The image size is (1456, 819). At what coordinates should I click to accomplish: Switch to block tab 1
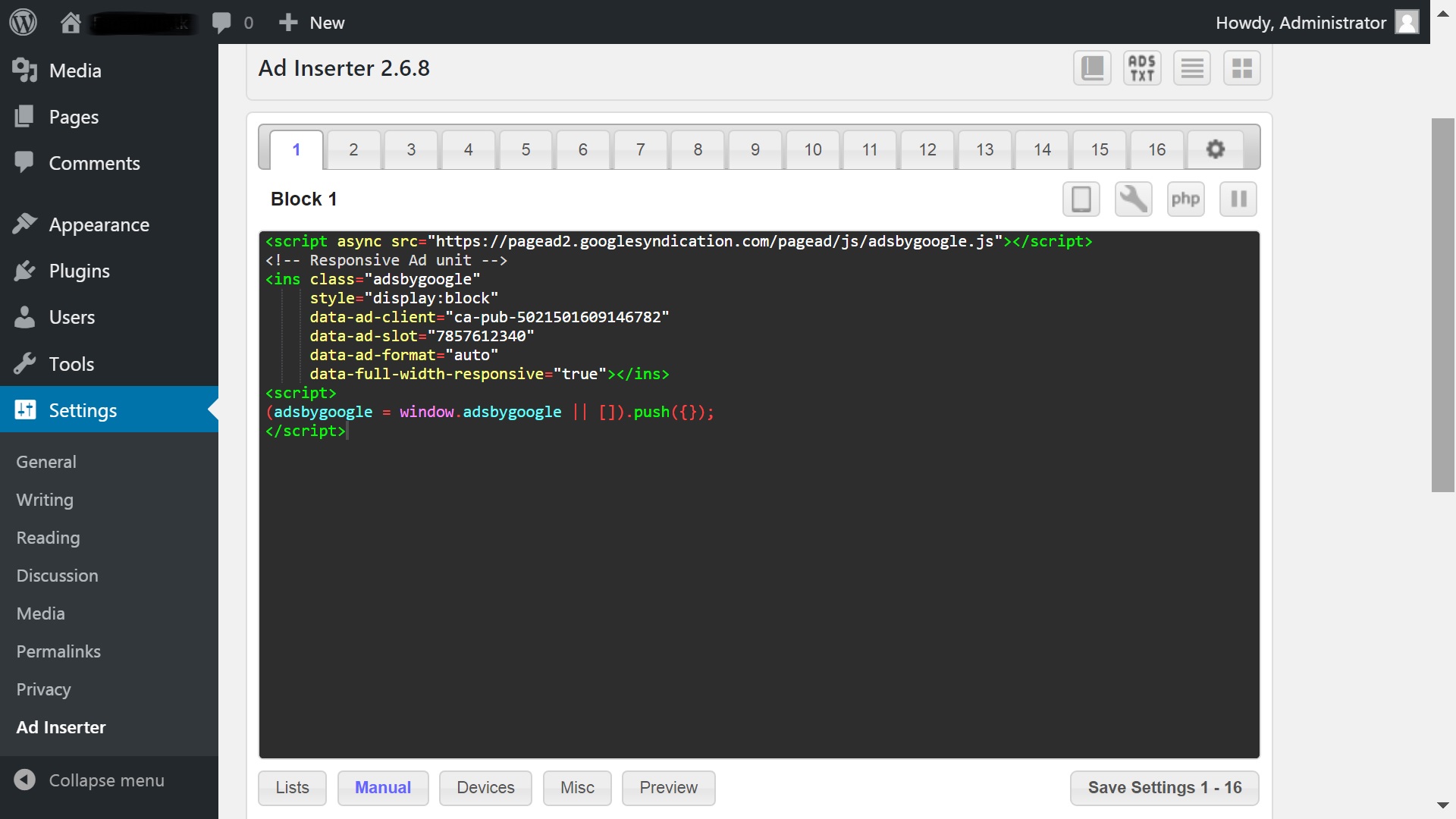pos(297,149)
